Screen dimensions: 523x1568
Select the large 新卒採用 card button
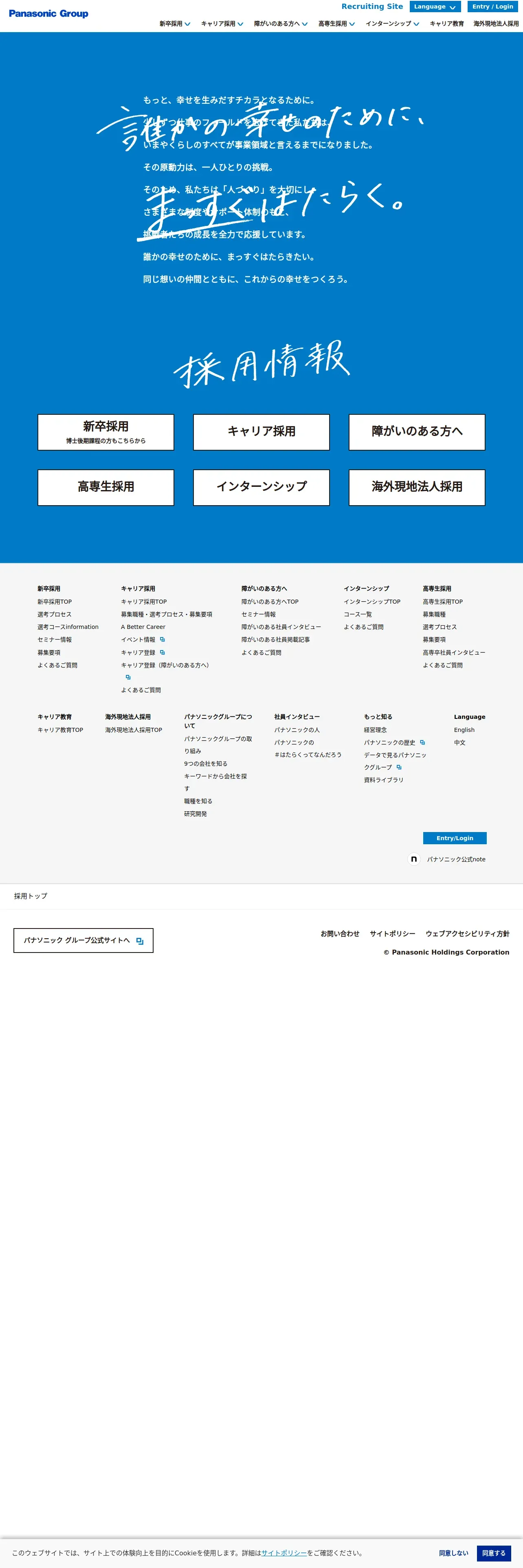[x=106, y=432]
